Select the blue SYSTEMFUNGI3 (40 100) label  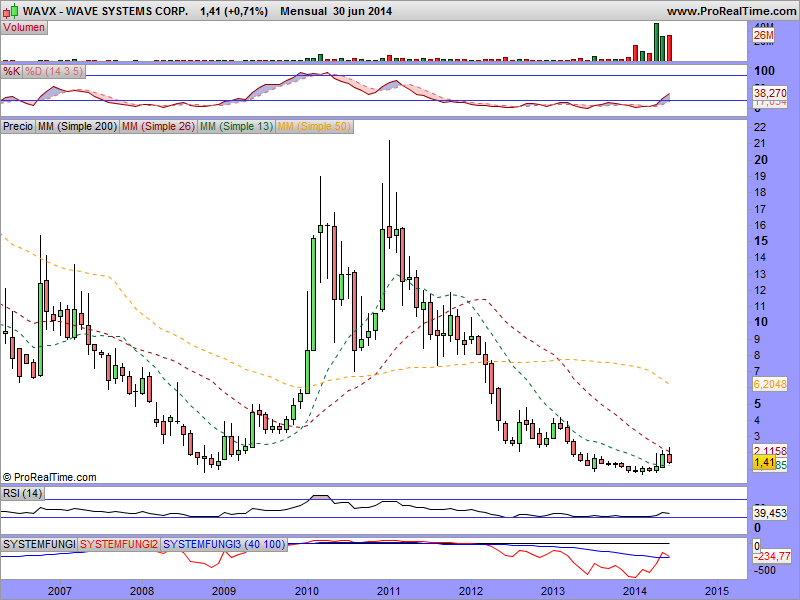(x=224, y=544)
